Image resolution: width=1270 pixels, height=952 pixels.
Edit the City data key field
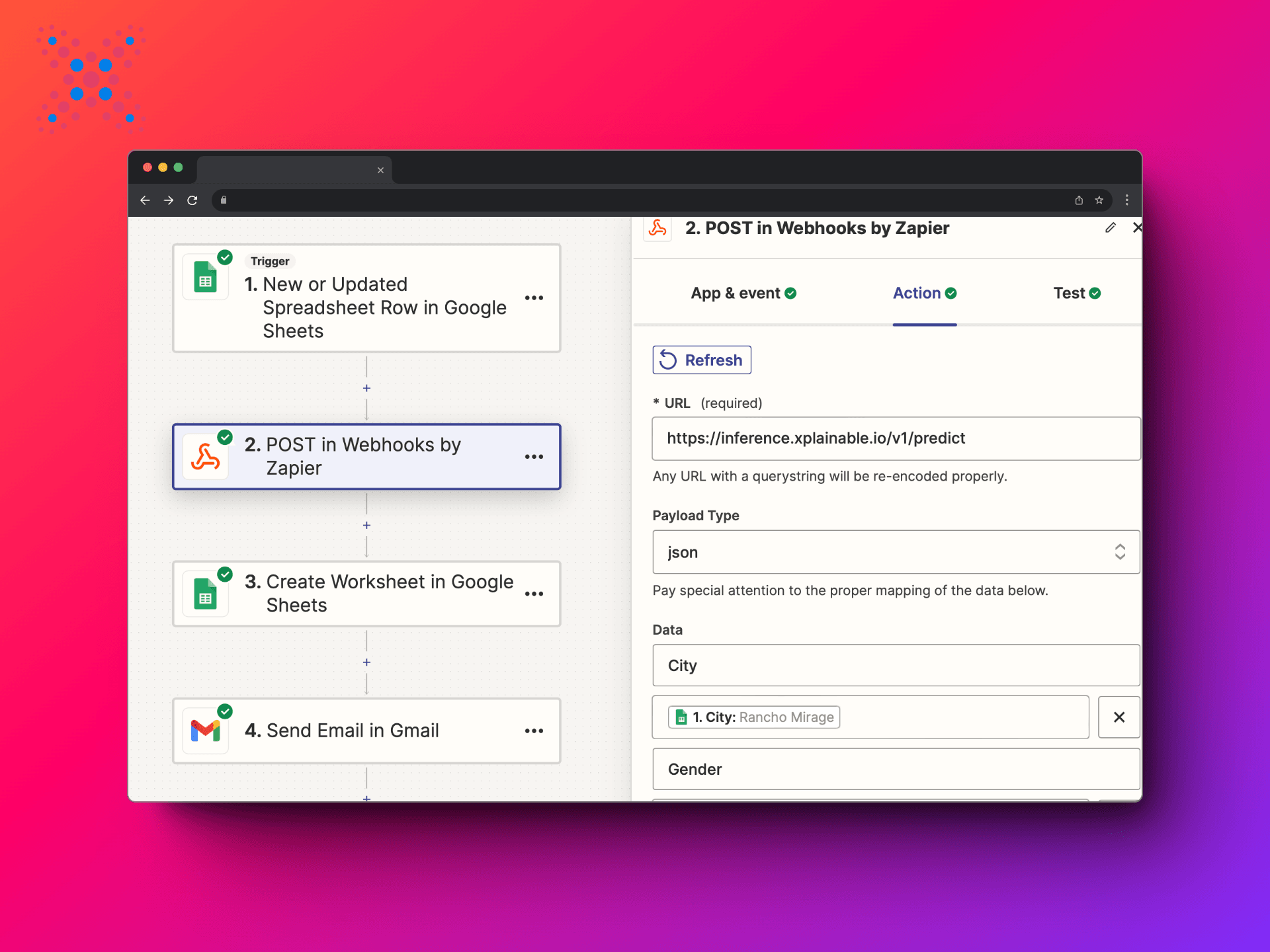[896, 666]
